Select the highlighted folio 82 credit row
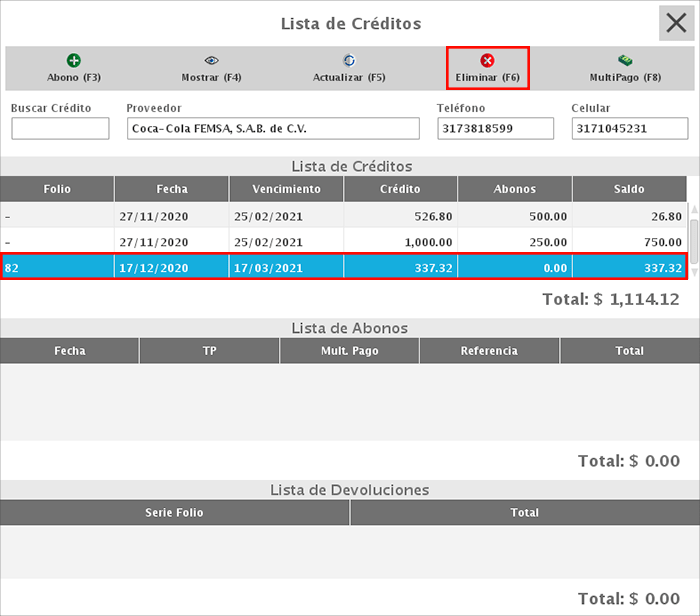This screenshot has height=616, width=700. pos(343,268)
